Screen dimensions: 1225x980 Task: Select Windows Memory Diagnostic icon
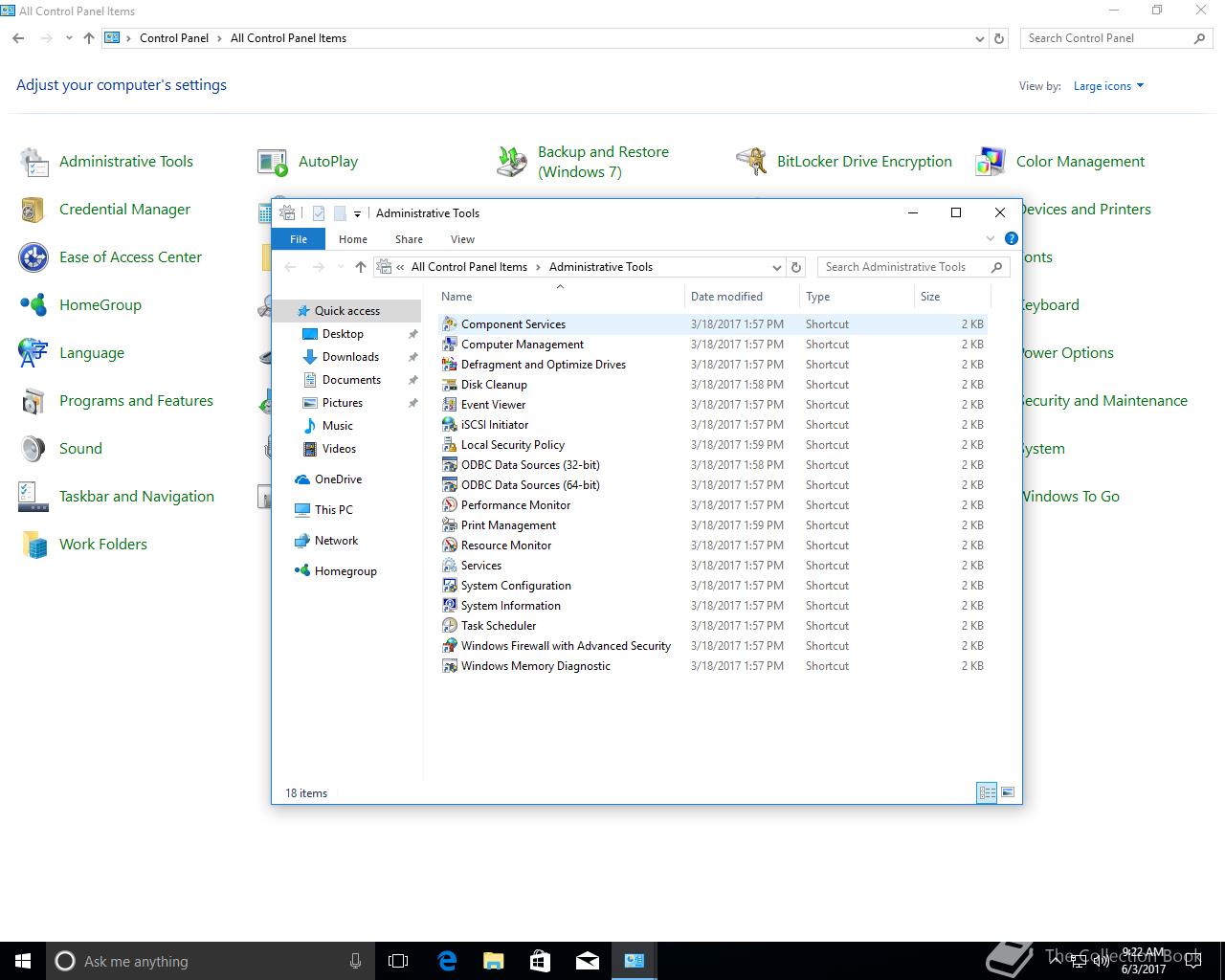click(x=449, y=666)
